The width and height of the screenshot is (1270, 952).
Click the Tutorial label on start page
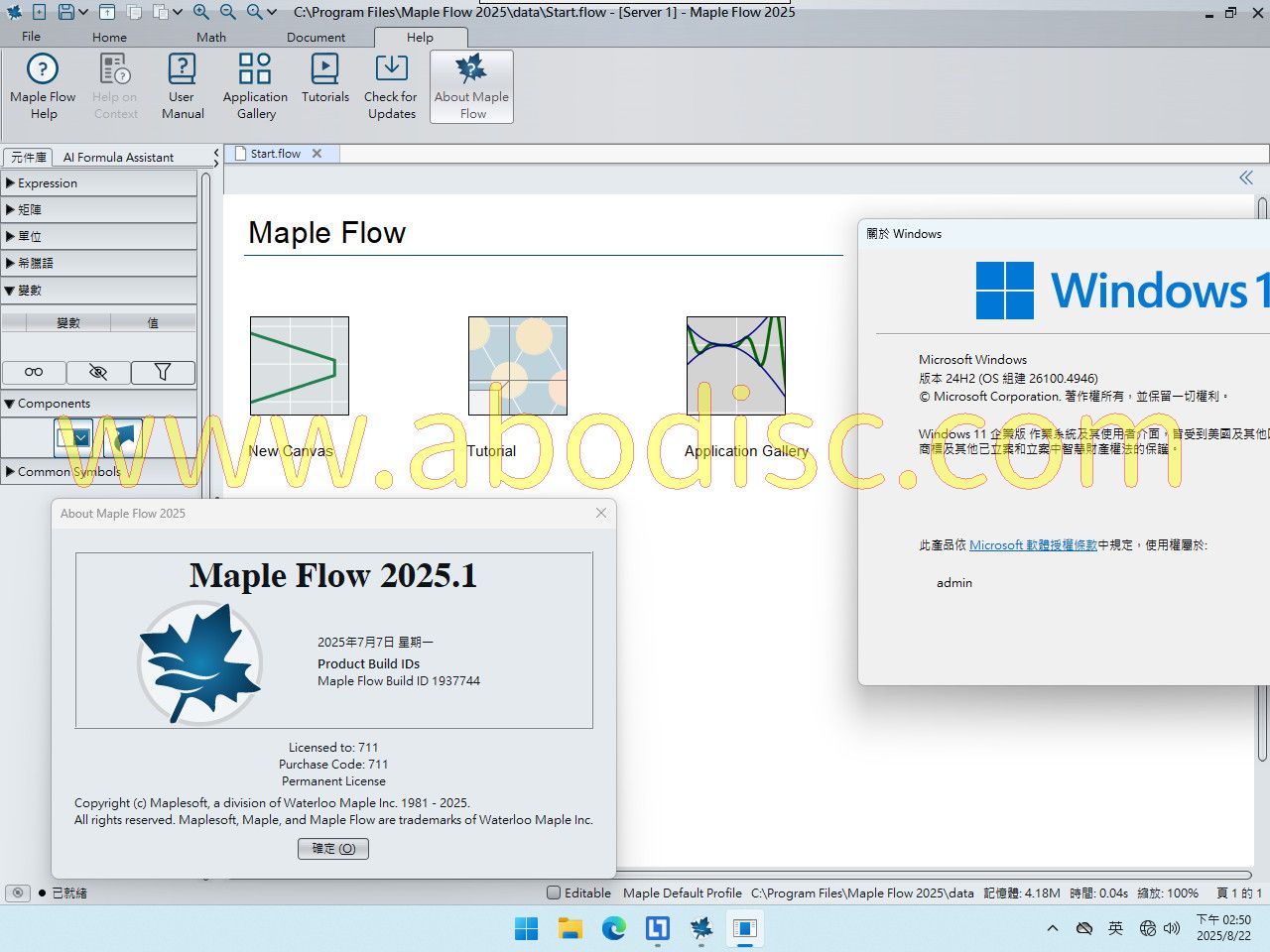coord(492,451)
